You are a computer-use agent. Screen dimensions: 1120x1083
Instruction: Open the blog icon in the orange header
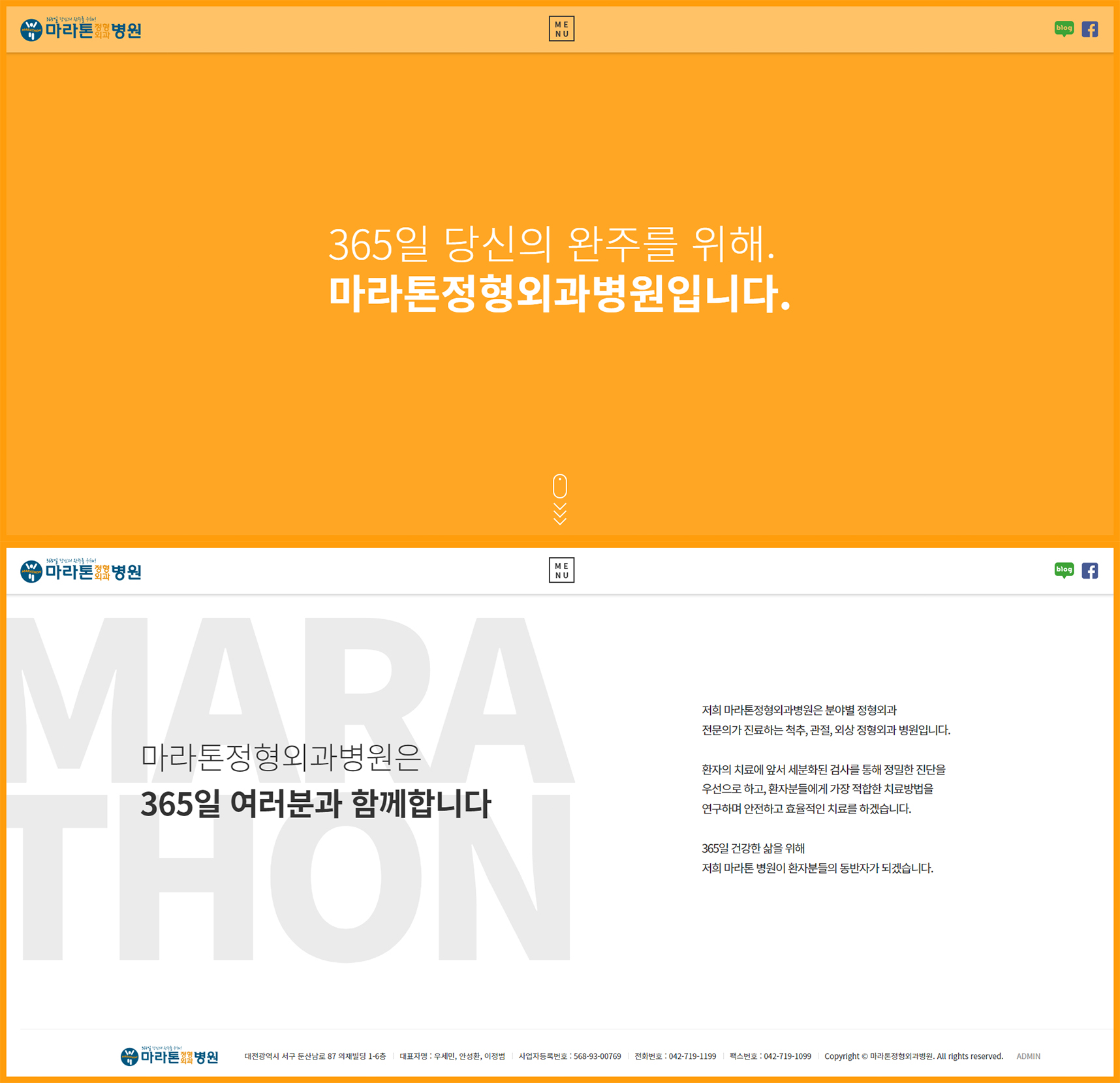coord(1063,29)
